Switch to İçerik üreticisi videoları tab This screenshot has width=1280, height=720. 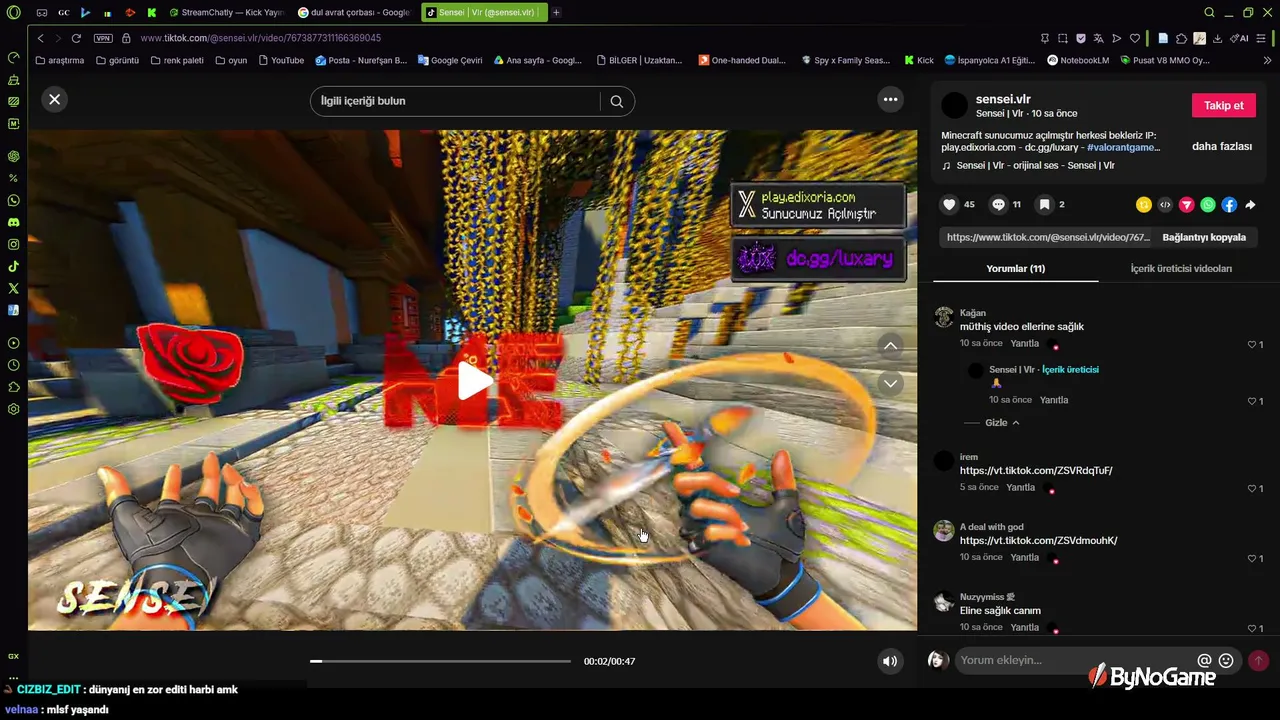1181,268
